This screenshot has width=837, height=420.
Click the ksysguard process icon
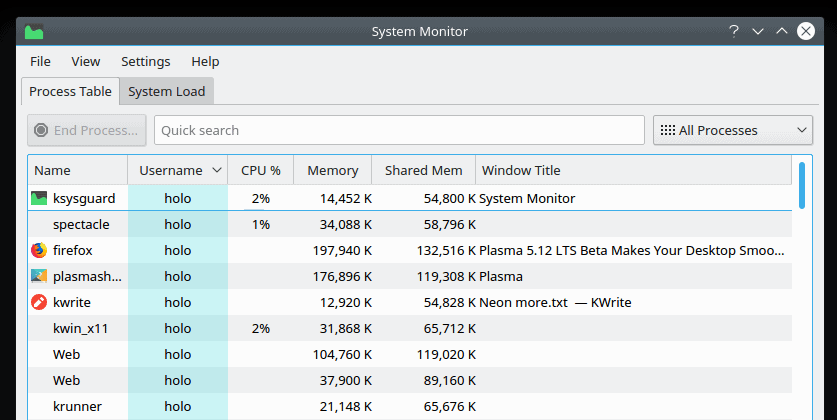pos(39,198)
